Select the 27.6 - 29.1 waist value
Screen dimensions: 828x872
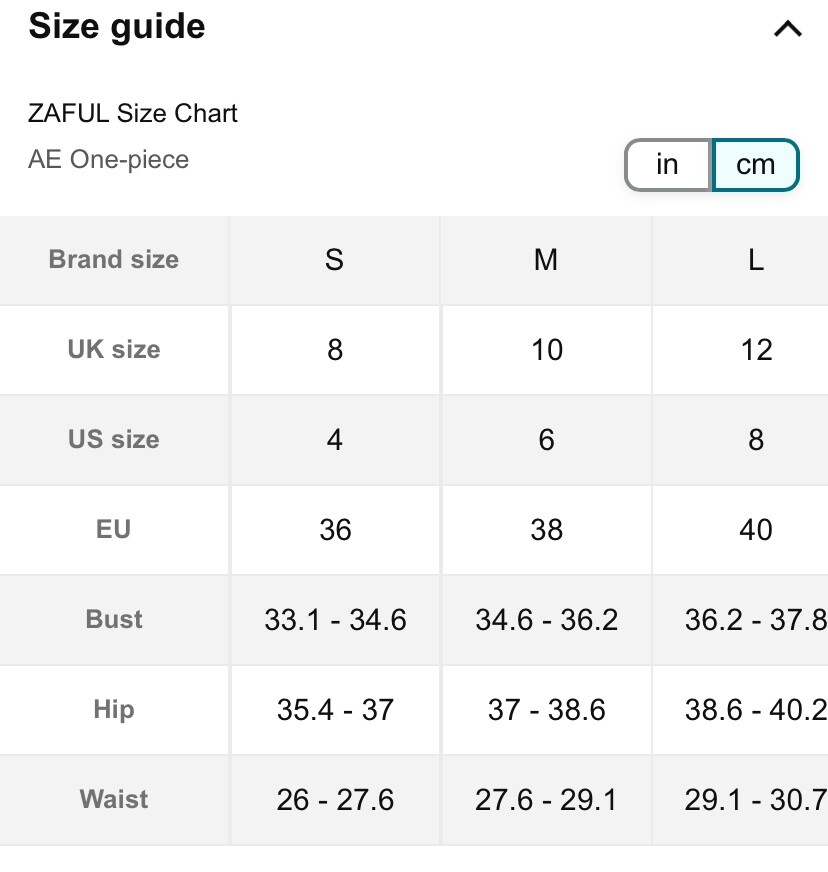tap(546, 800)
